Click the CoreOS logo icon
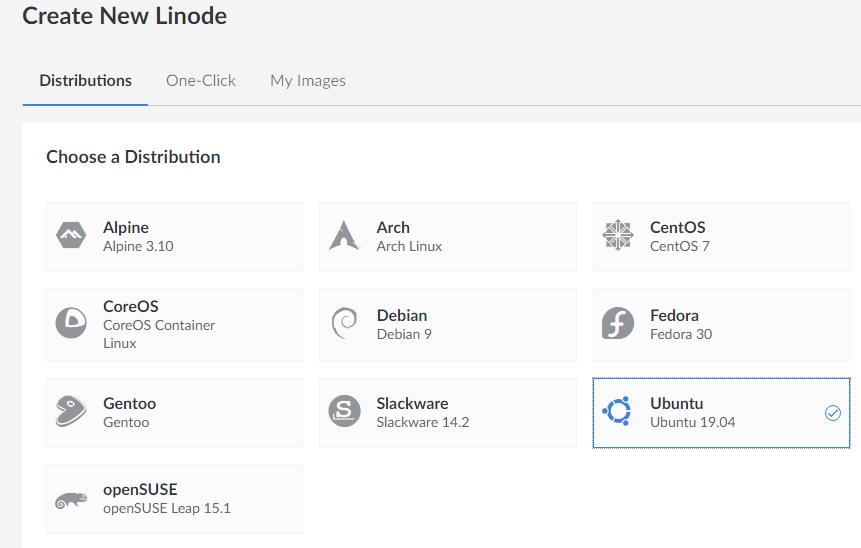 click(71, 323)
